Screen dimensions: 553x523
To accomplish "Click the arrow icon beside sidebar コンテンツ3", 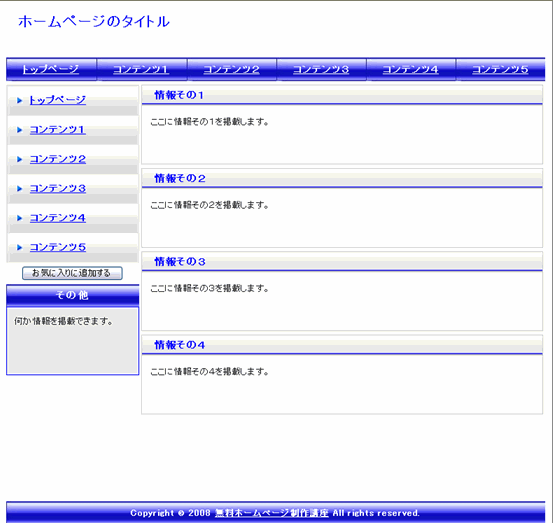I will click(x=20, y=189).
